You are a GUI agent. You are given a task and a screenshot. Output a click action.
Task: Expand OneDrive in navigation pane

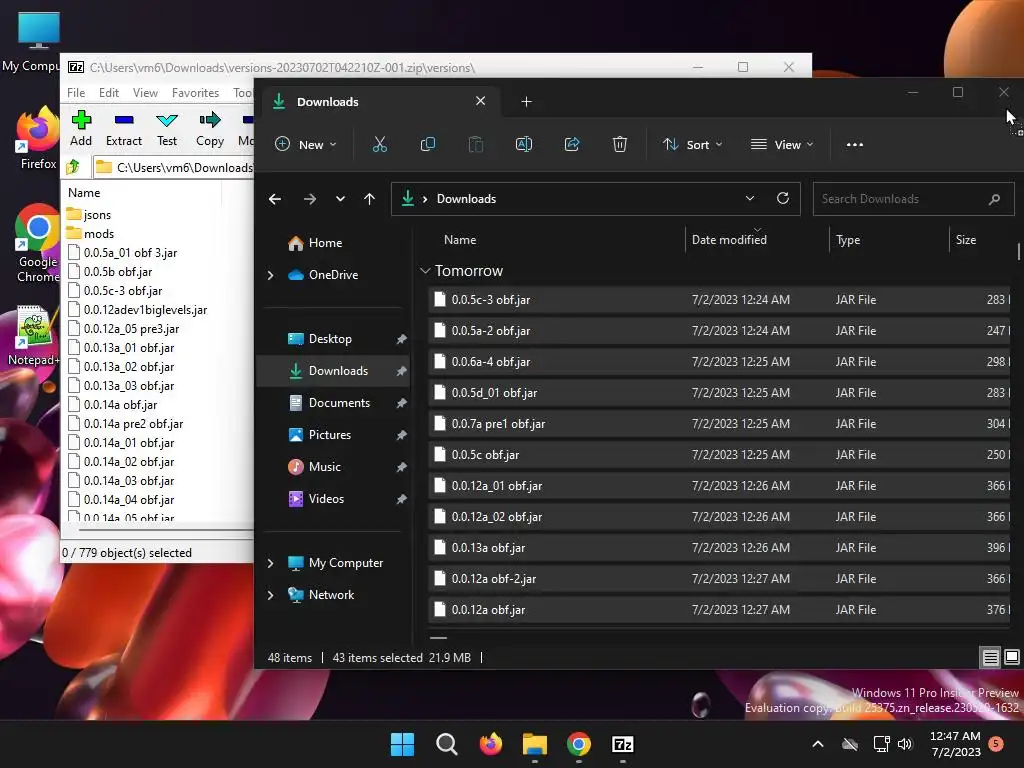(x=270, y=275)
